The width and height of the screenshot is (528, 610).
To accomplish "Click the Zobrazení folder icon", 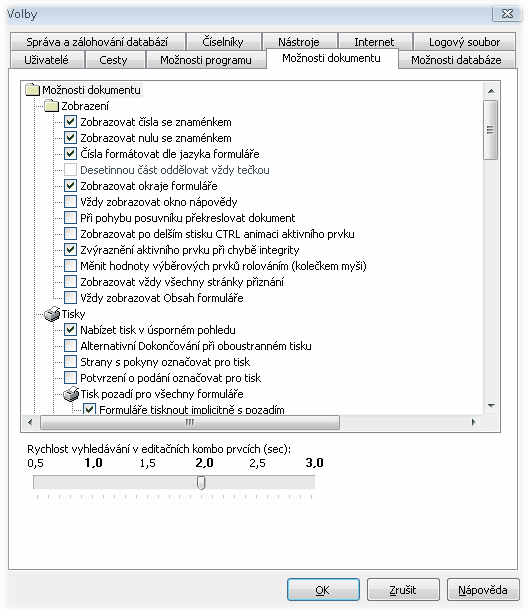I will 51,106.
